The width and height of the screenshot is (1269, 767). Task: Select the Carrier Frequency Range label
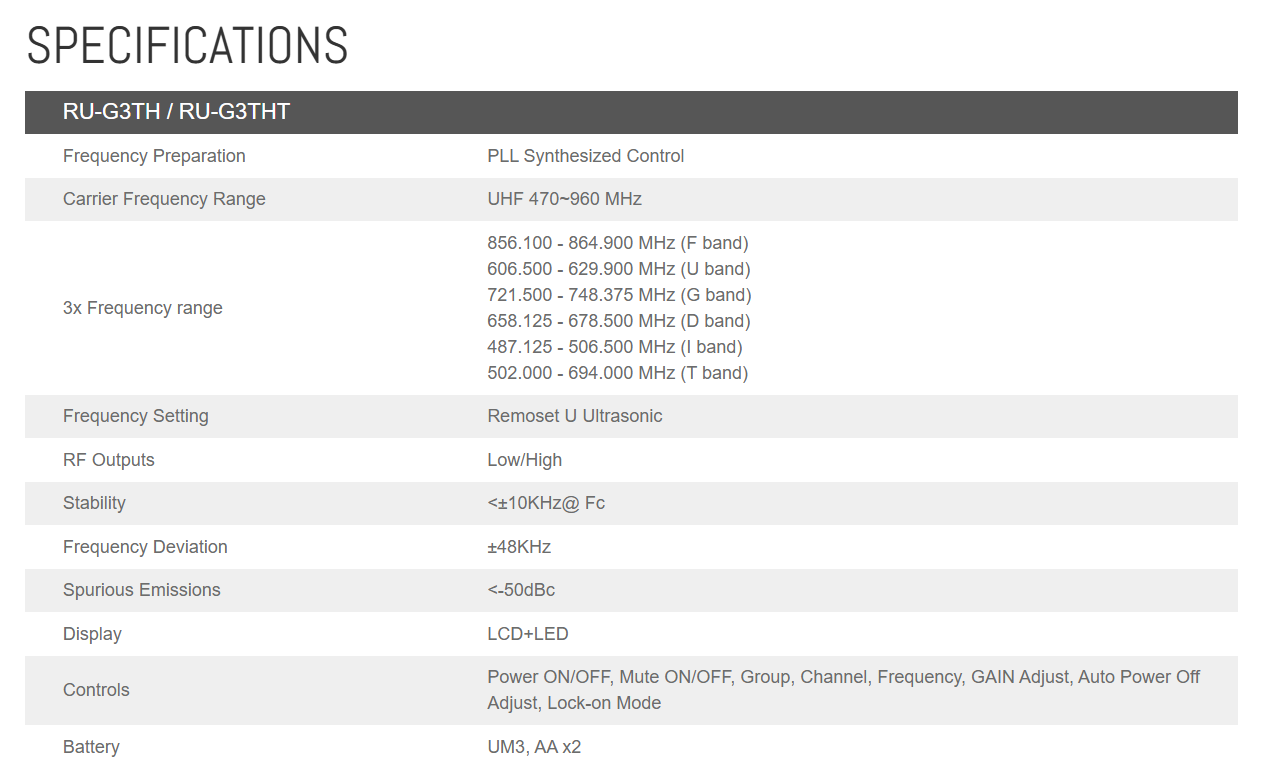[164, 199]
